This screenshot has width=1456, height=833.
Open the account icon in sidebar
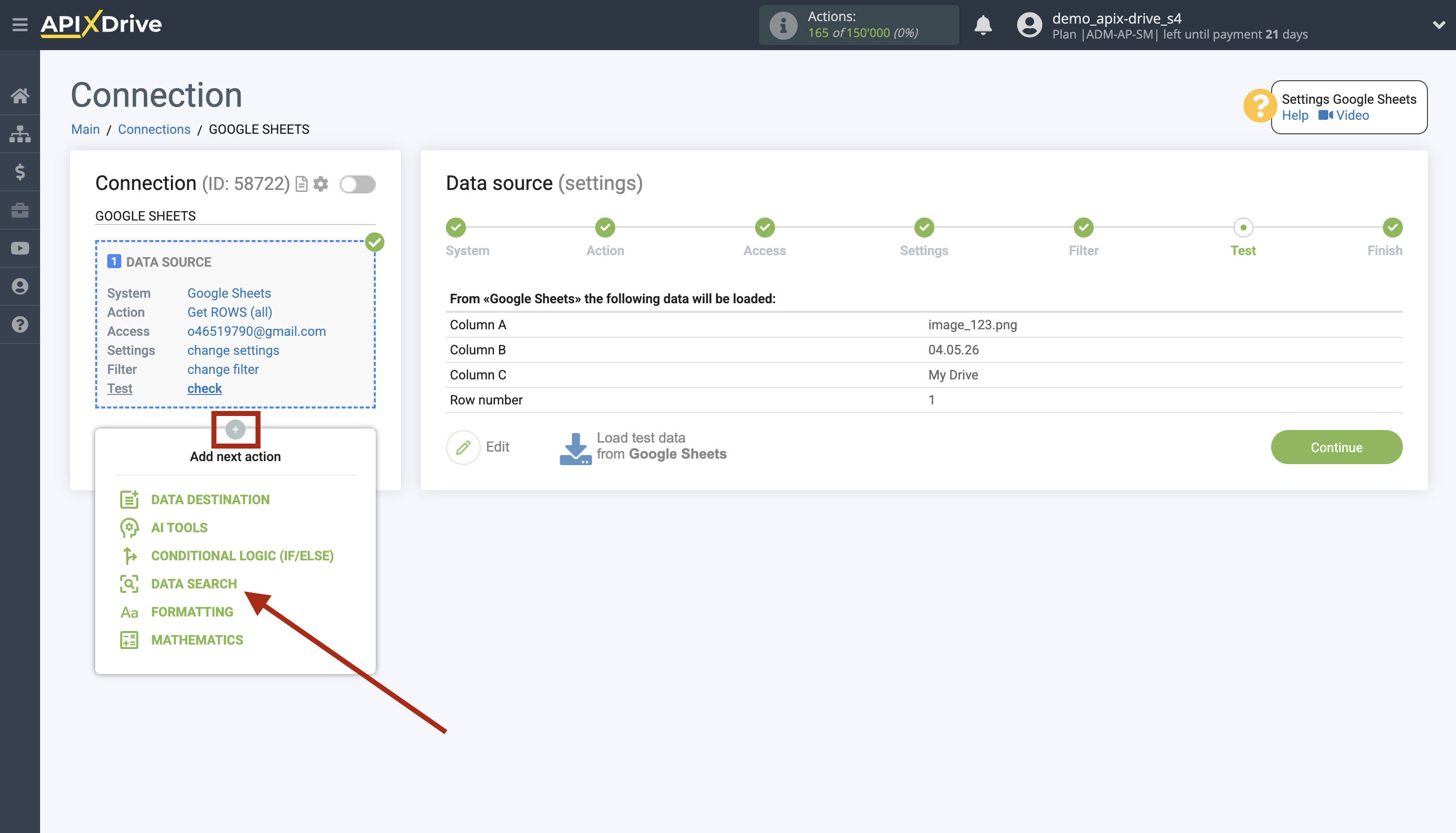click(x=20, y=286)
